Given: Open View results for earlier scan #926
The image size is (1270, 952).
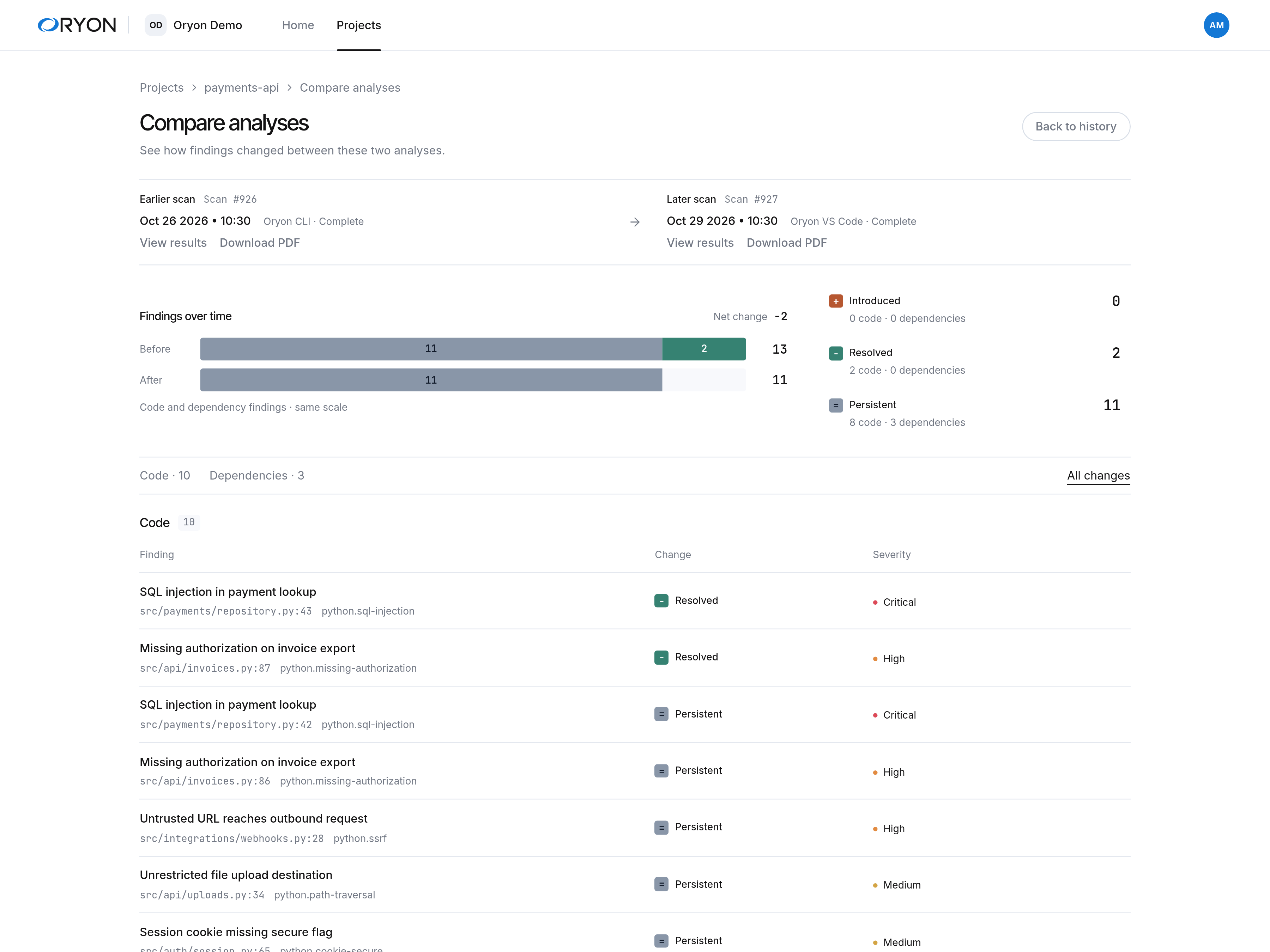Looking at the screenshot, I should click(x=174, y=243).
